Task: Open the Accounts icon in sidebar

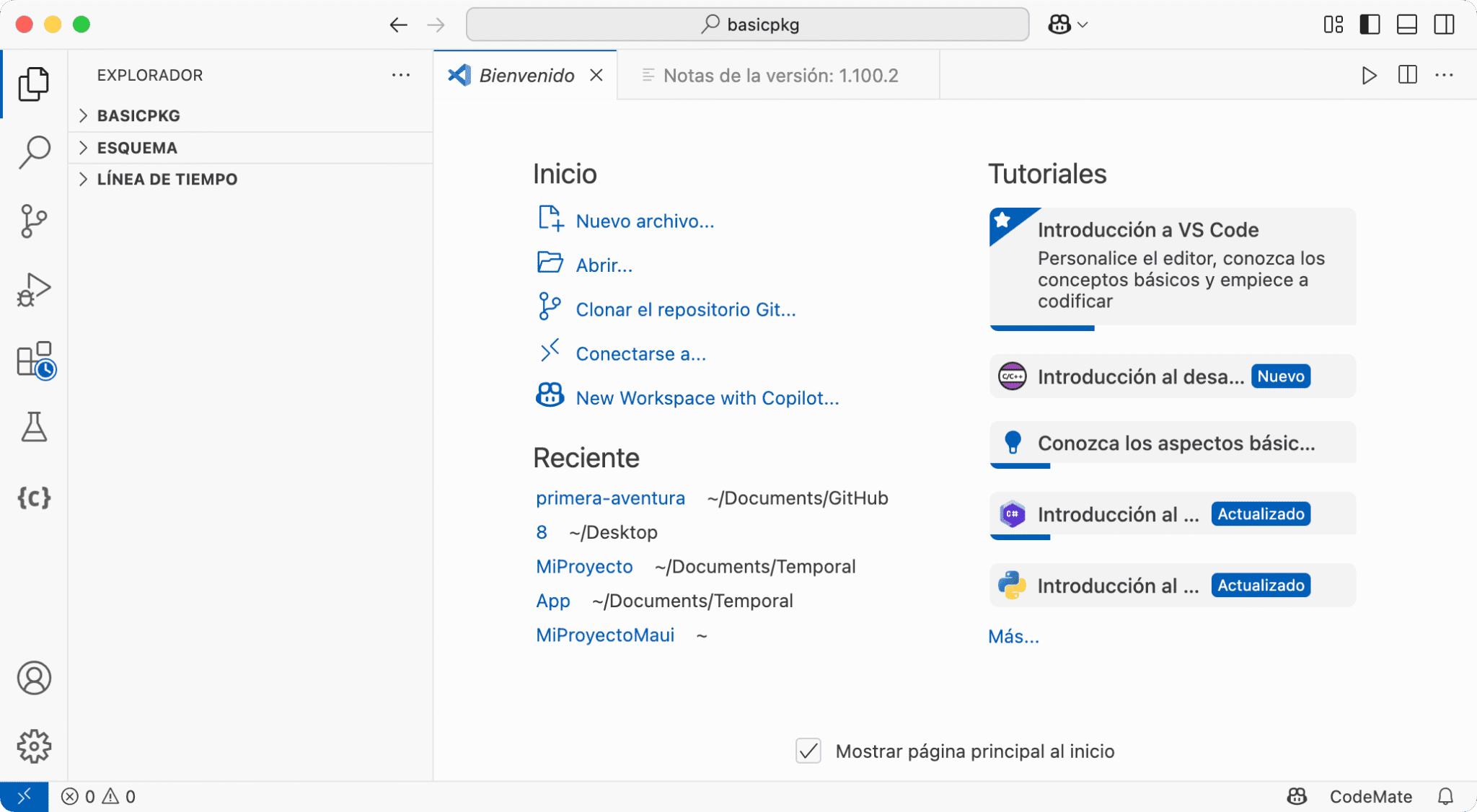Action: coord(34,678)
